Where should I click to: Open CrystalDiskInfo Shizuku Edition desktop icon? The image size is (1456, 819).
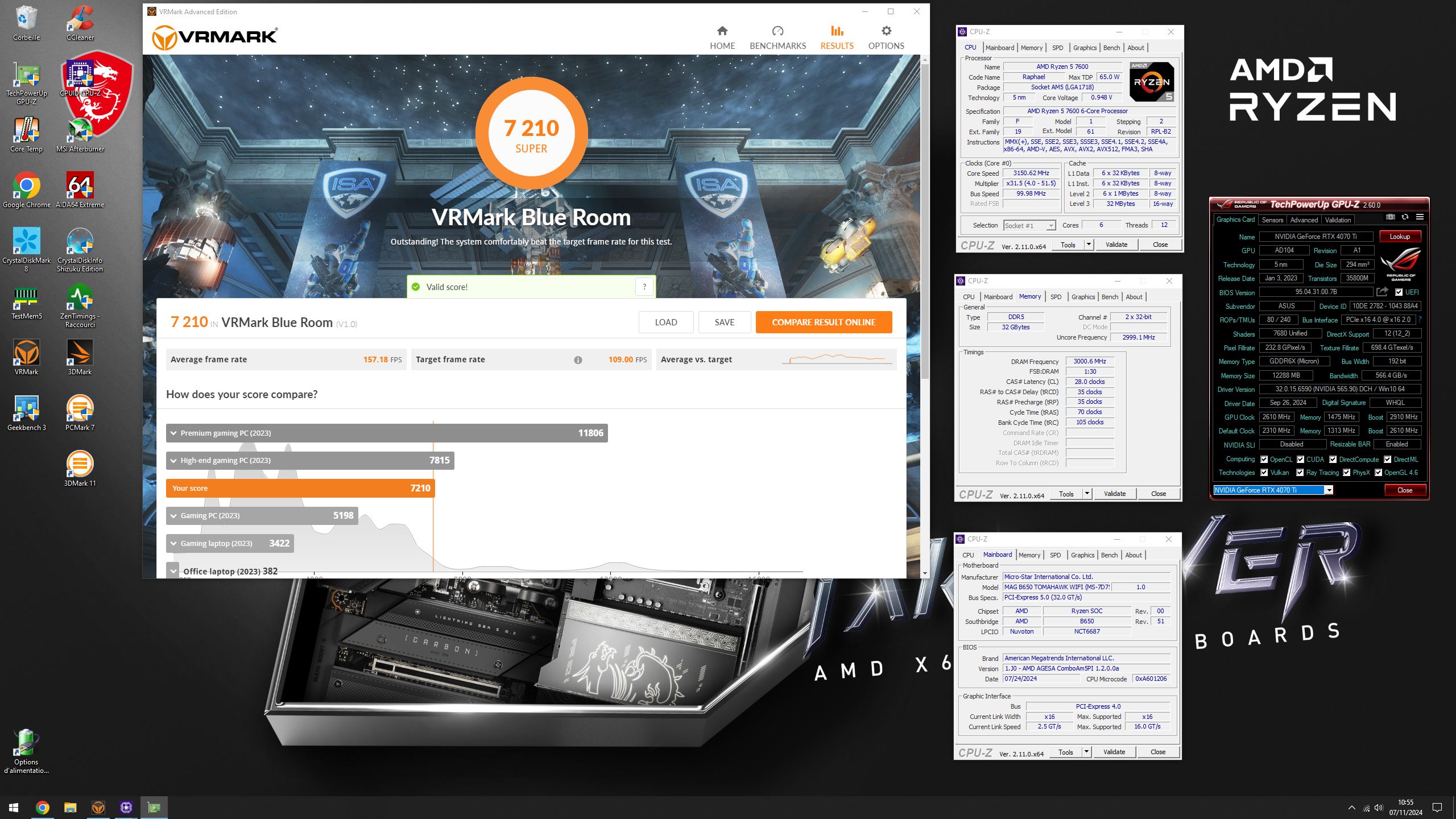click(x=80, y=250)
